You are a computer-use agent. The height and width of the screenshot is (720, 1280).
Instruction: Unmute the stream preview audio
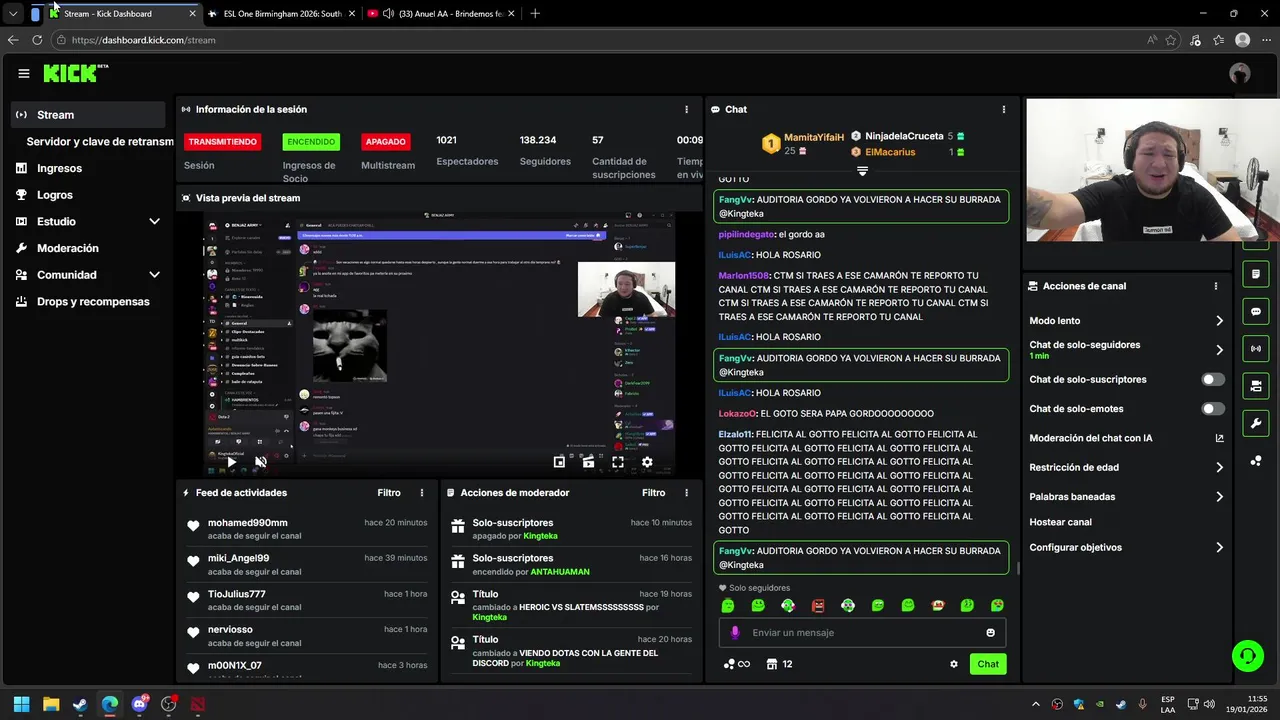(261, 462)
